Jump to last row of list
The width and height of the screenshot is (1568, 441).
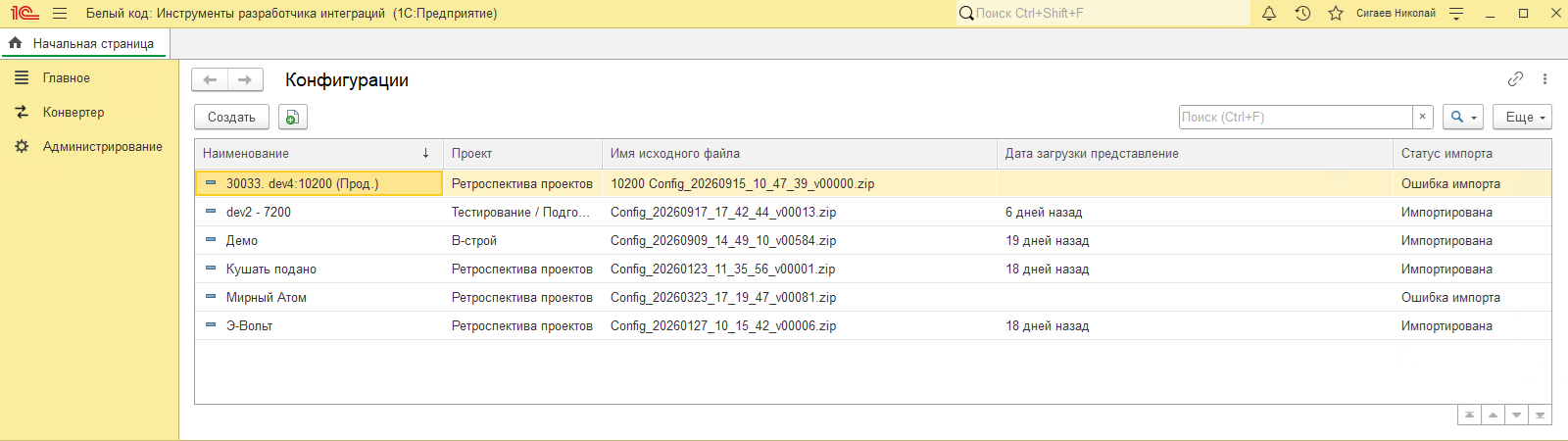coord(1540,416)
